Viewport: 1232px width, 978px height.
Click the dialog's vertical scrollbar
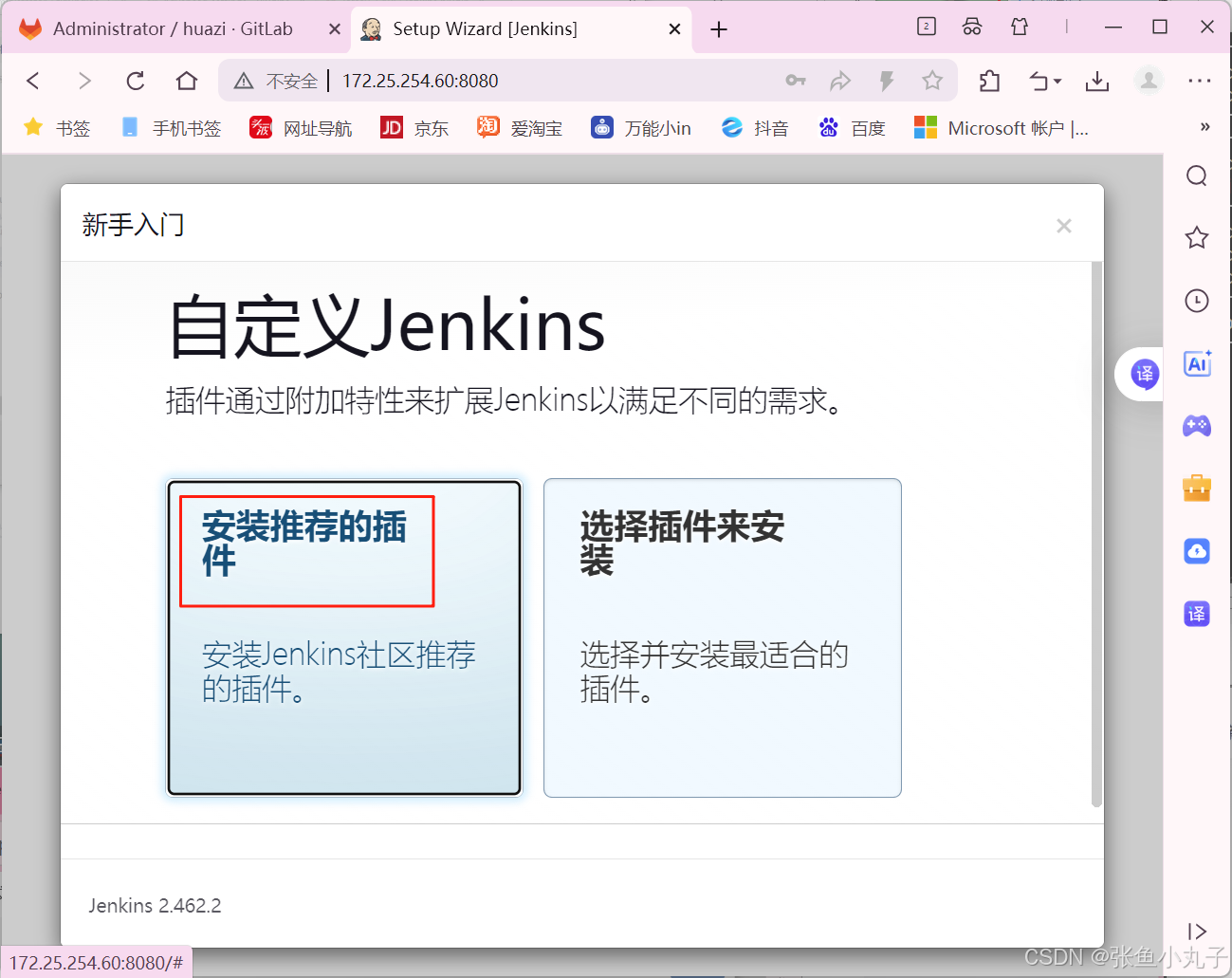[1097, 535]
